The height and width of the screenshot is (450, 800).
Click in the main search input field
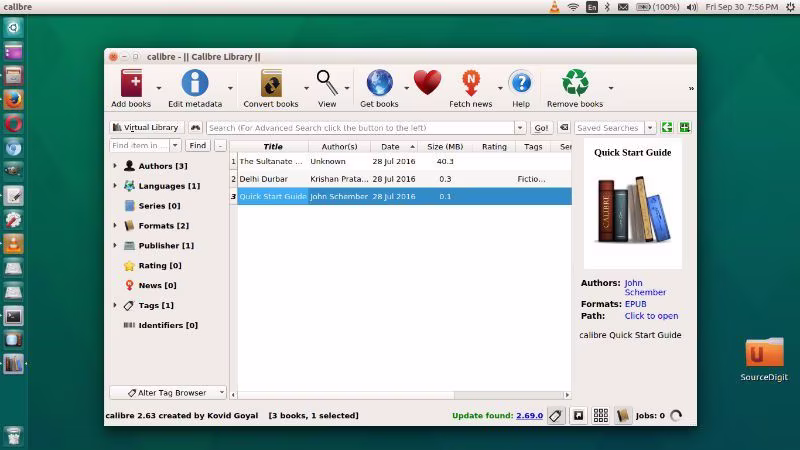coord(361,128)
